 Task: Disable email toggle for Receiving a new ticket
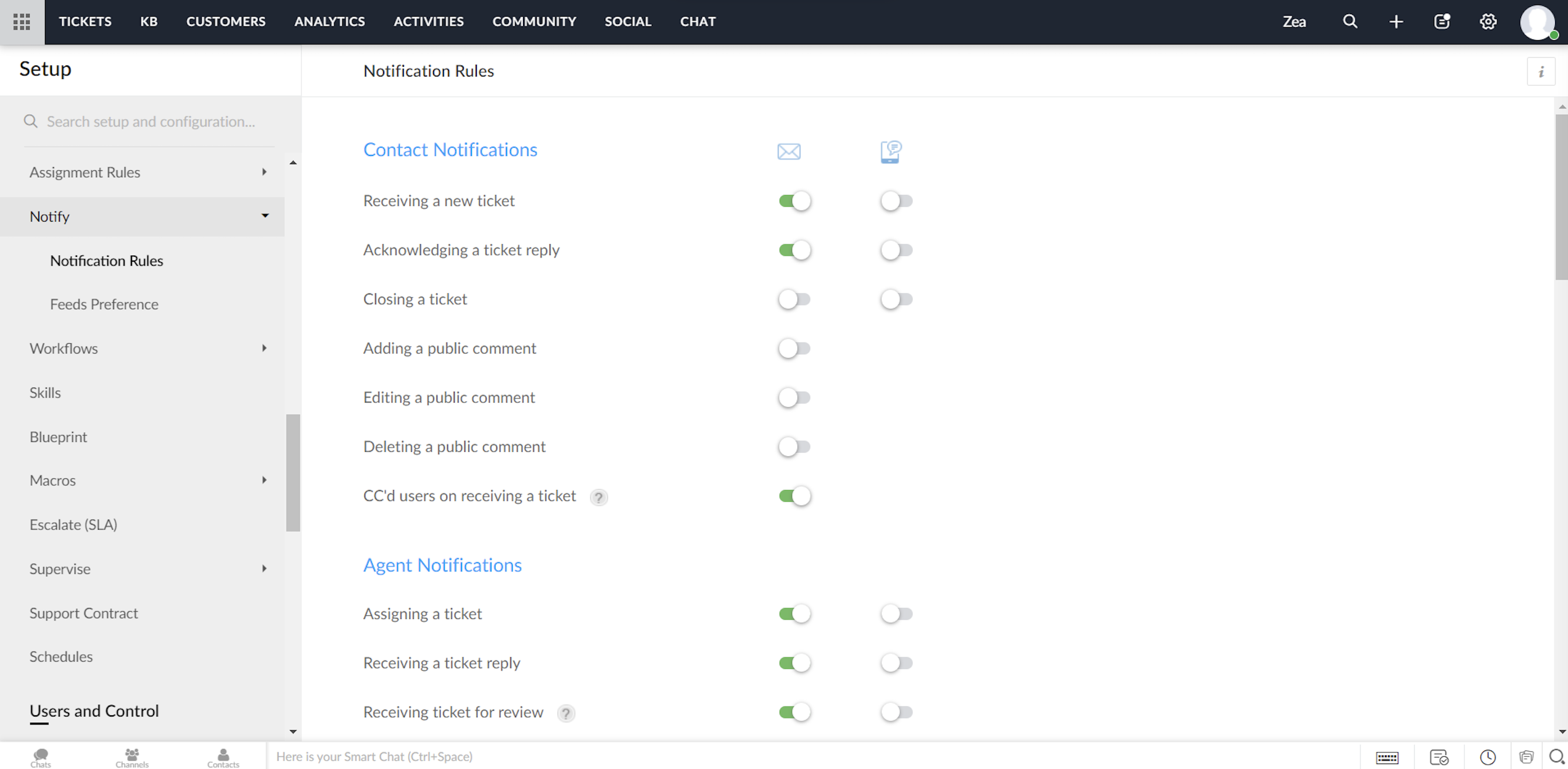(794, 201)
